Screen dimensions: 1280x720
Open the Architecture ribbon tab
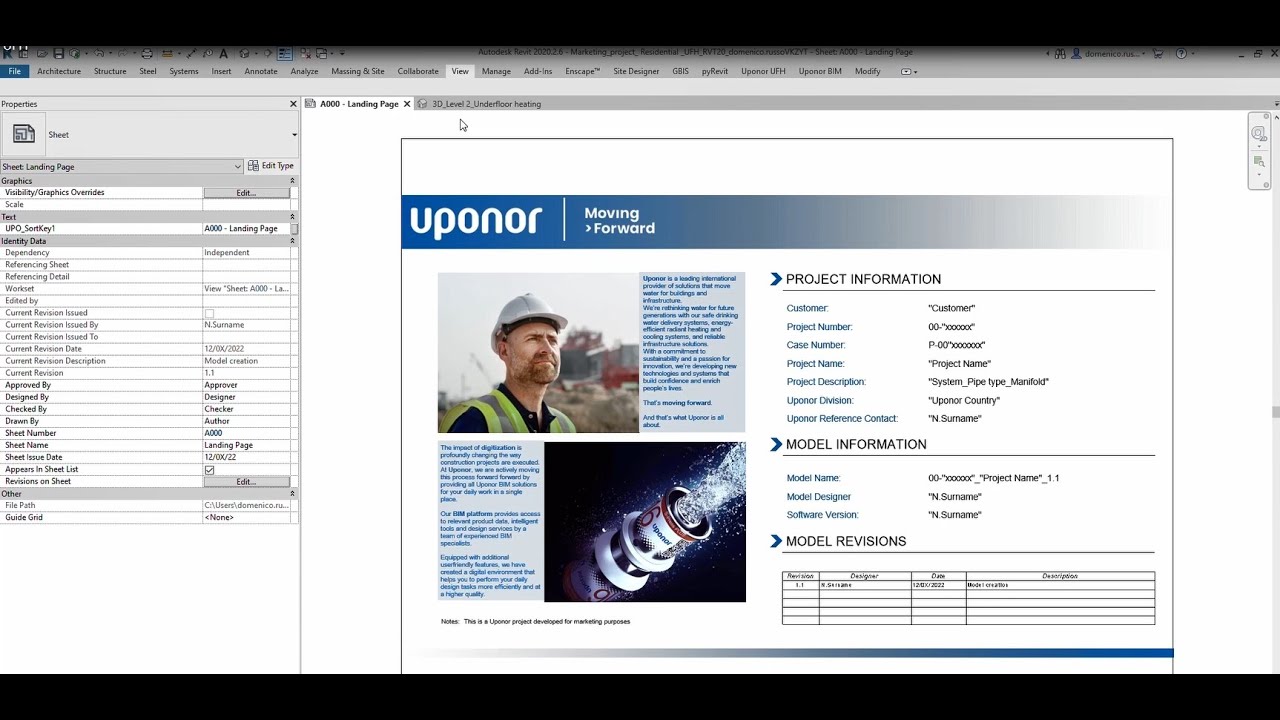(x=59, y=72)
